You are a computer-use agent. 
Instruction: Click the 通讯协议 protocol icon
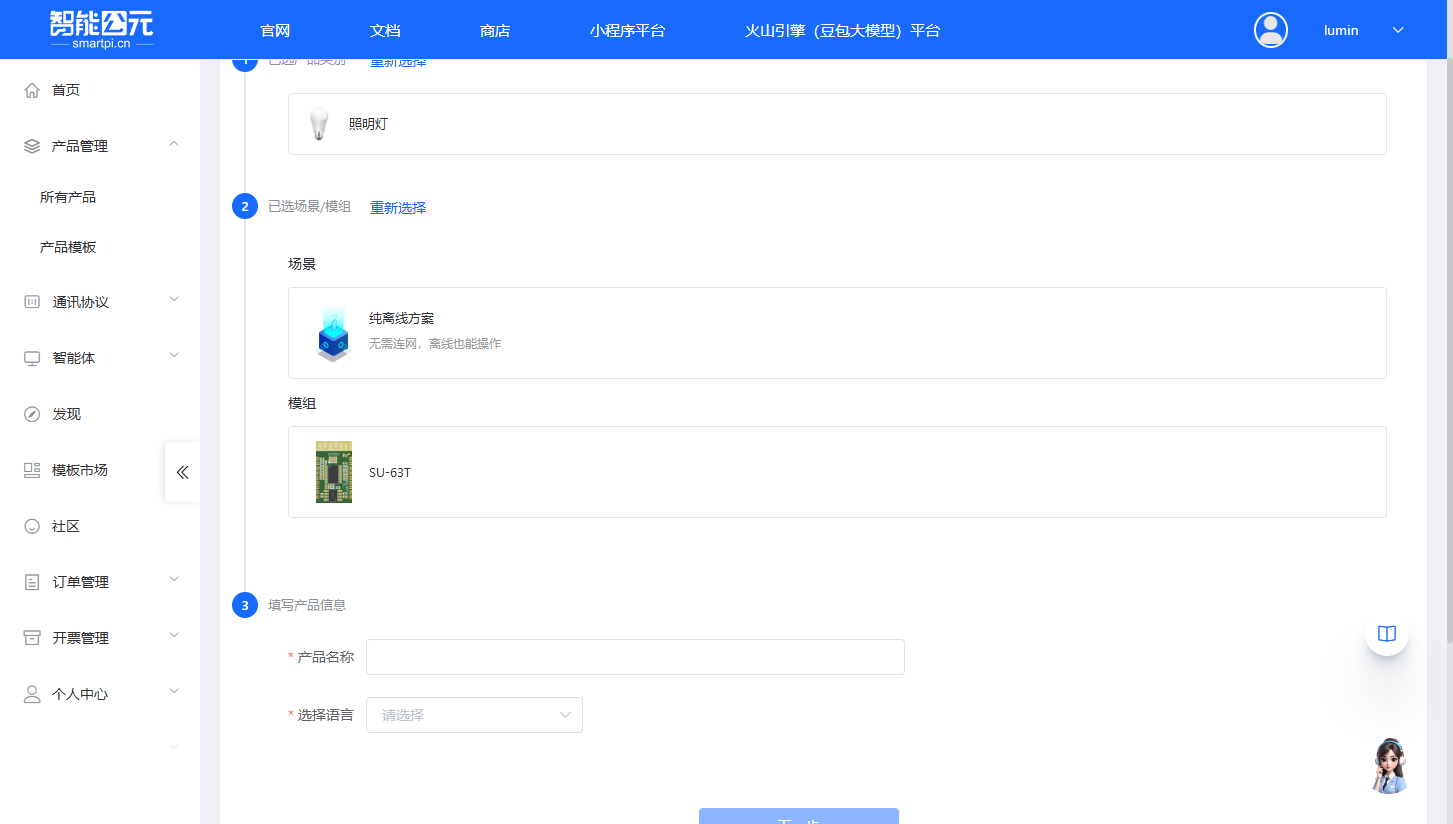coord(31,301)
